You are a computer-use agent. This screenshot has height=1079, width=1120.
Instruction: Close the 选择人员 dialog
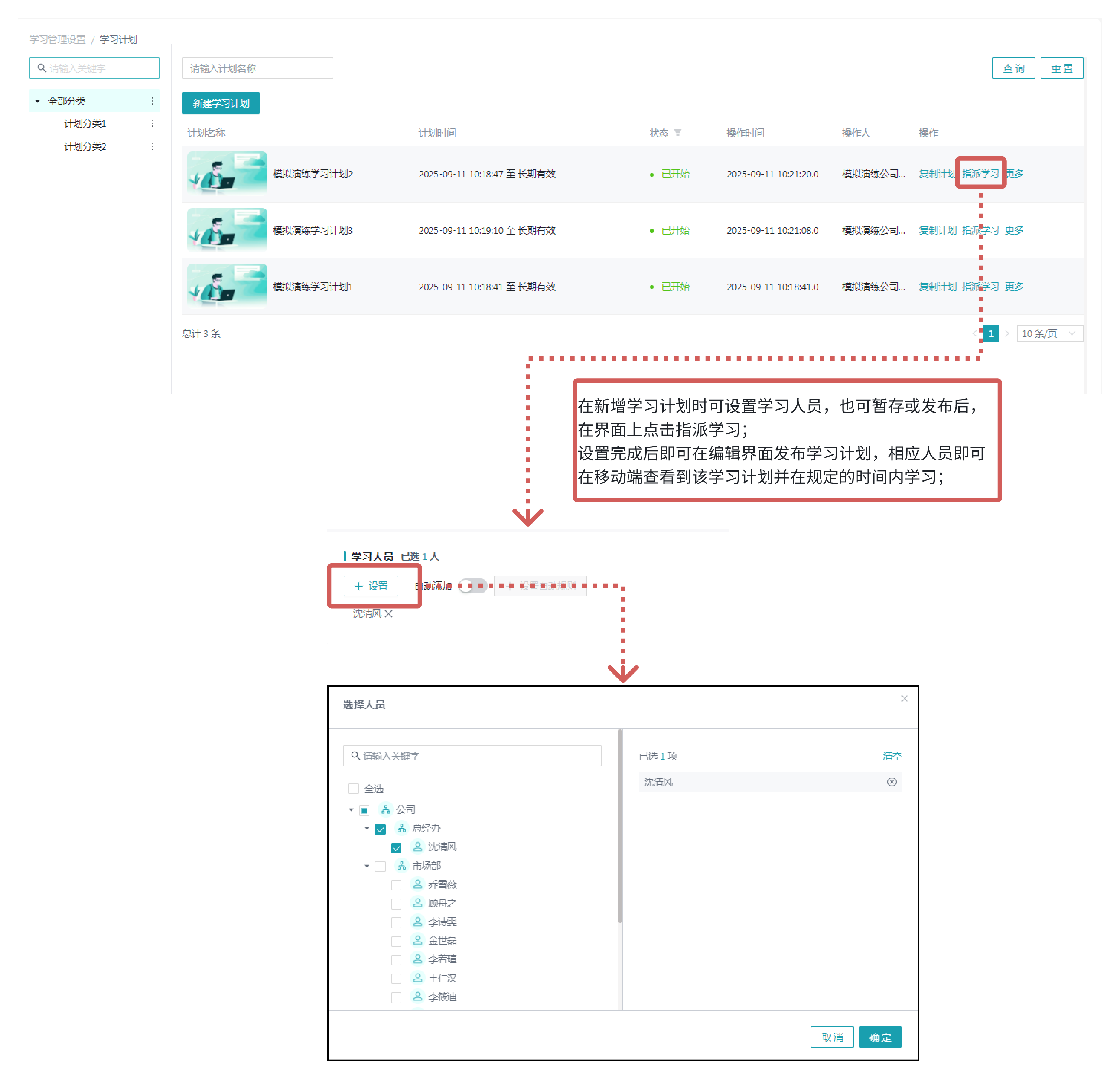coord(904,698)
